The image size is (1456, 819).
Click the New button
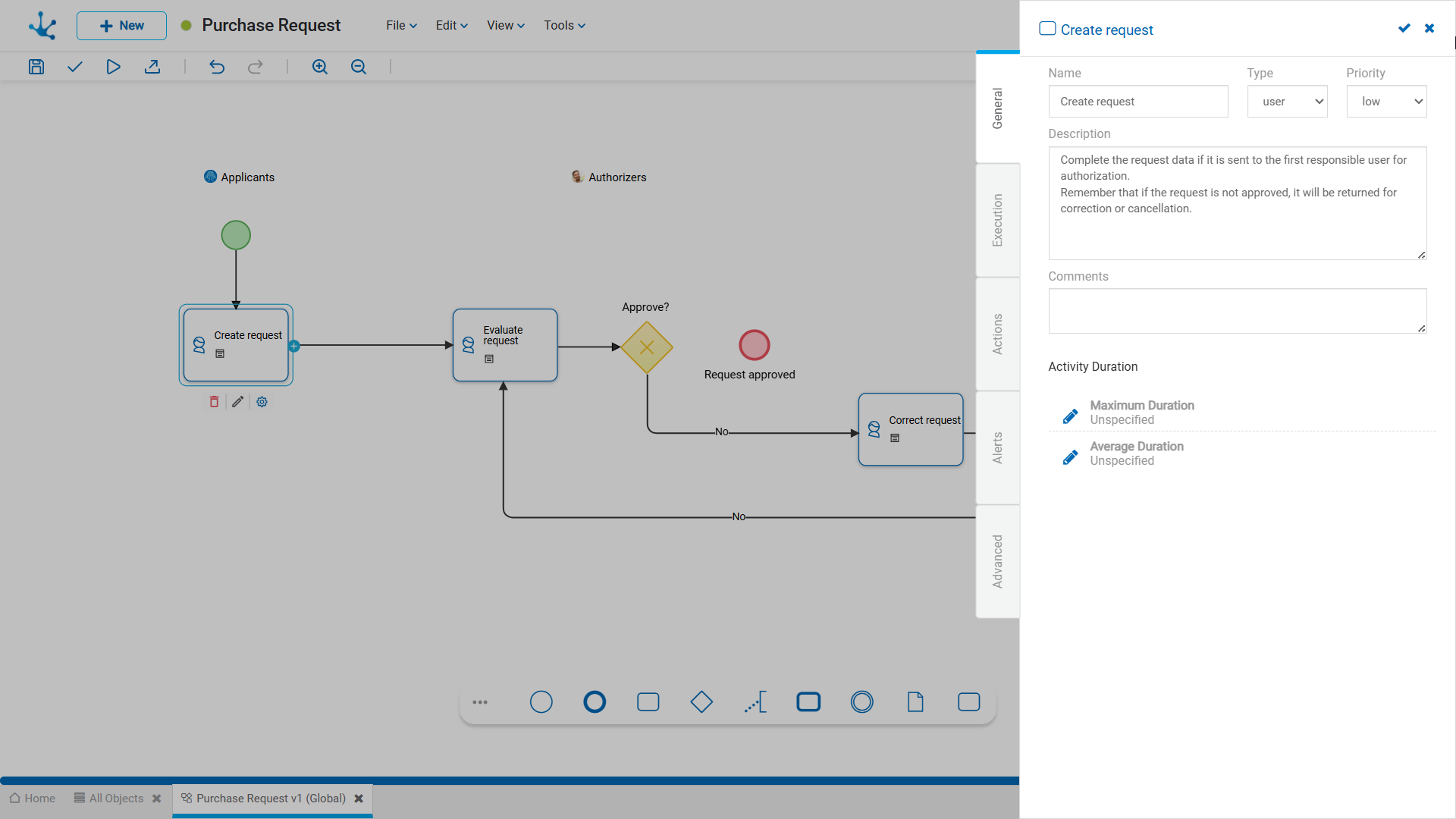(x=121, y=26)
